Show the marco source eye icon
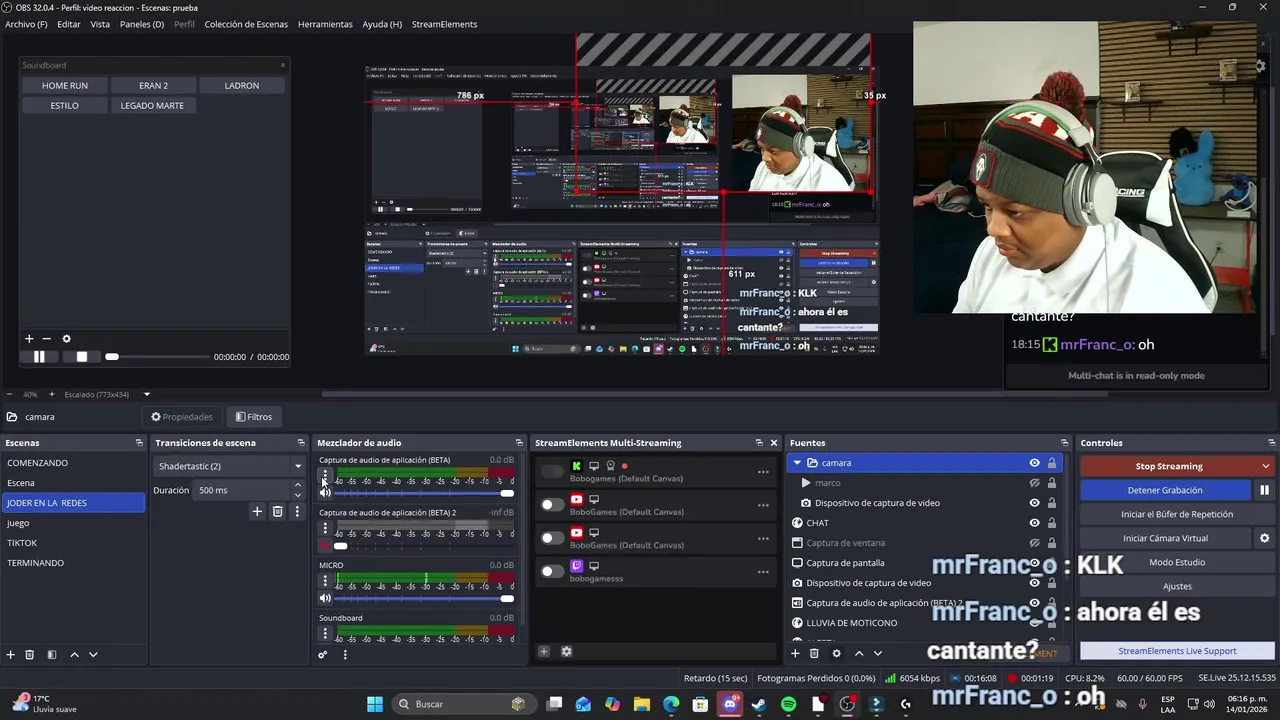1280x720 pixels. pos(1034,483)
